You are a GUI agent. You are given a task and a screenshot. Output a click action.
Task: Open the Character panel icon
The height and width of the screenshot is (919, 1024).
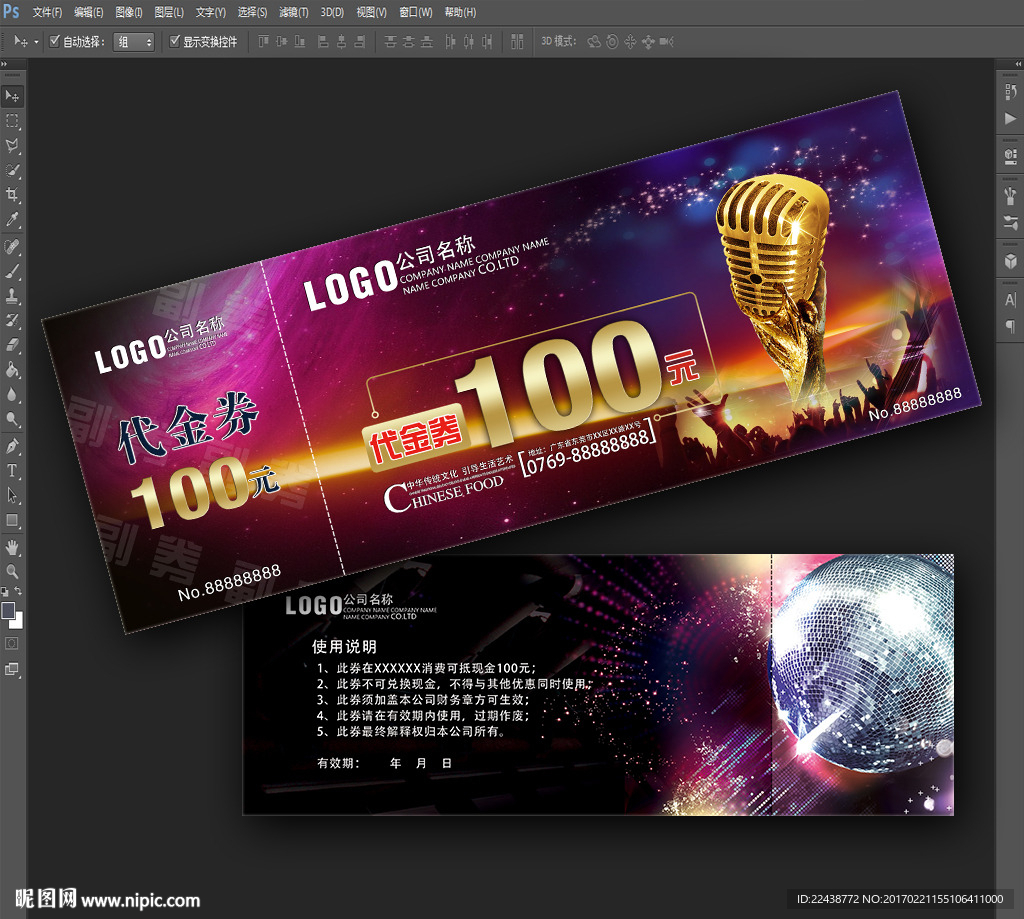coord(1010,300)
